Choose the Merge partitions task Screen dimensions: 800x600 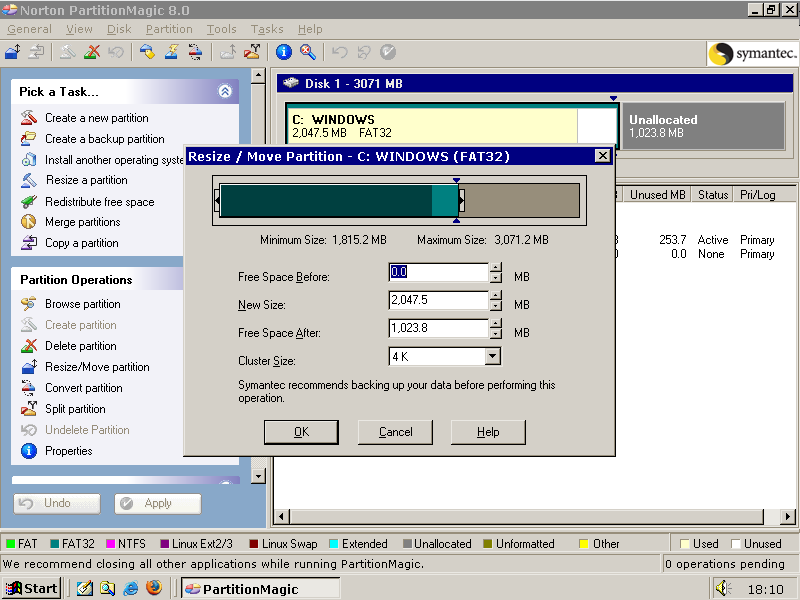[x=71, y=222]
